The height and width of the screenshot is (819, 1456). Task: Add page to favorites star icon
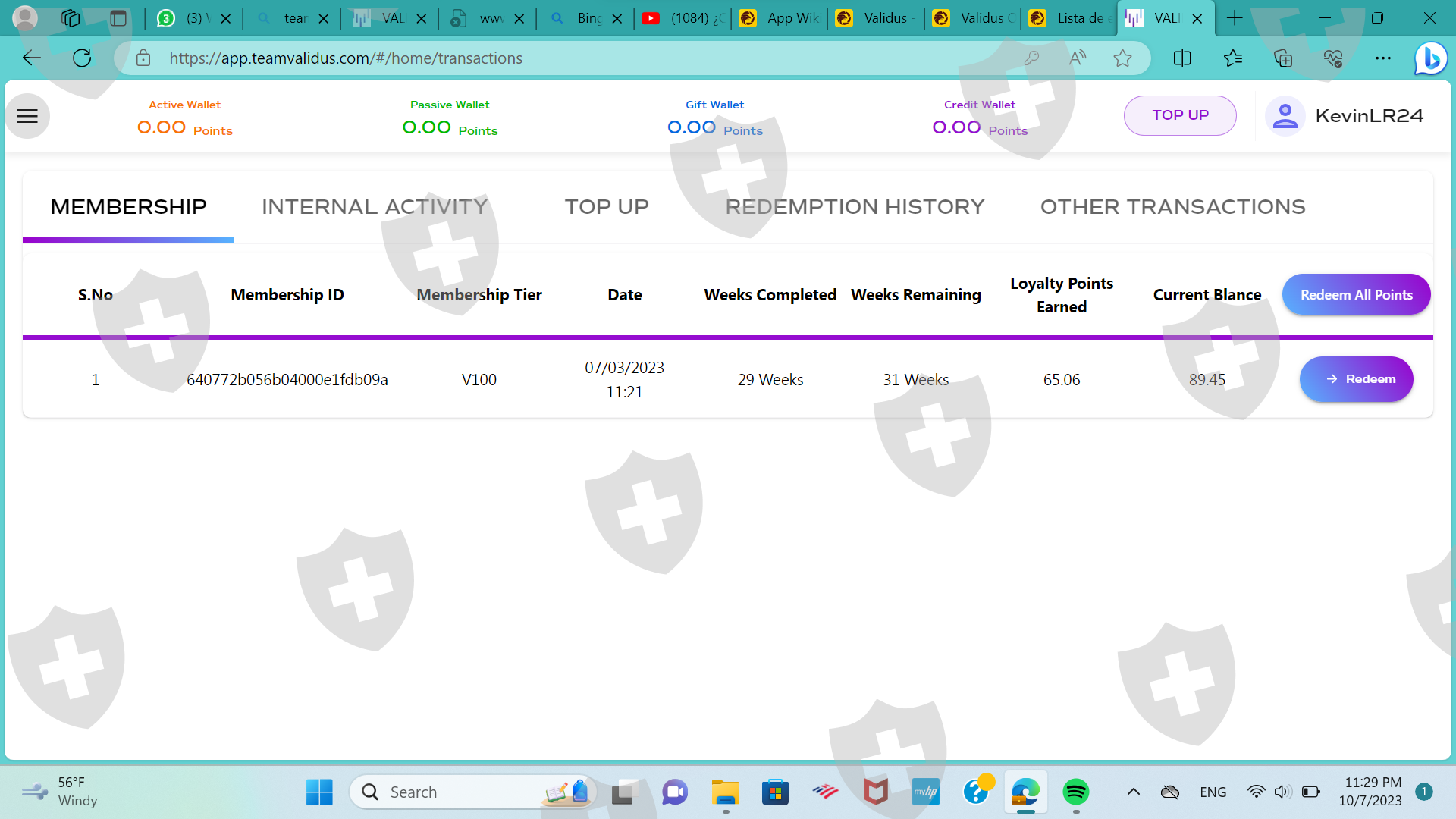[1122, 58]
